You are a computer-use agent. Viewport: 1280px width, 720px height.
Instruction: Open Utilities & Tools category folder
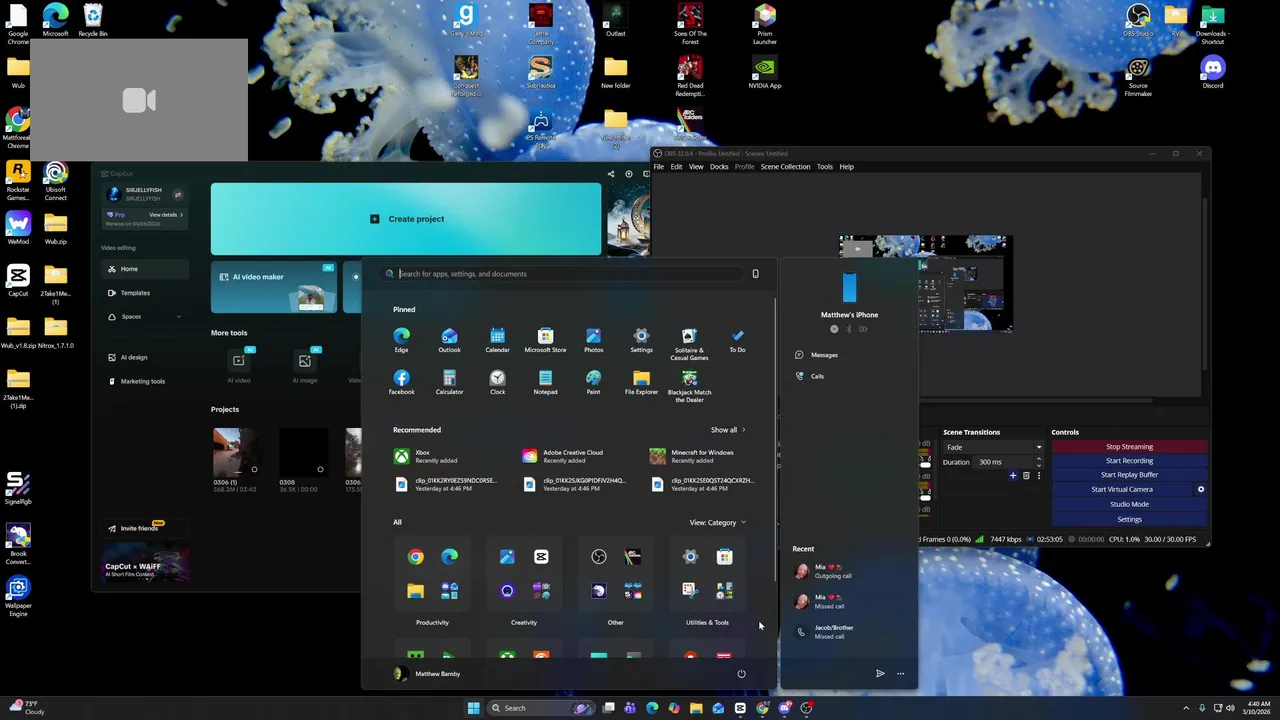(707, 574)
